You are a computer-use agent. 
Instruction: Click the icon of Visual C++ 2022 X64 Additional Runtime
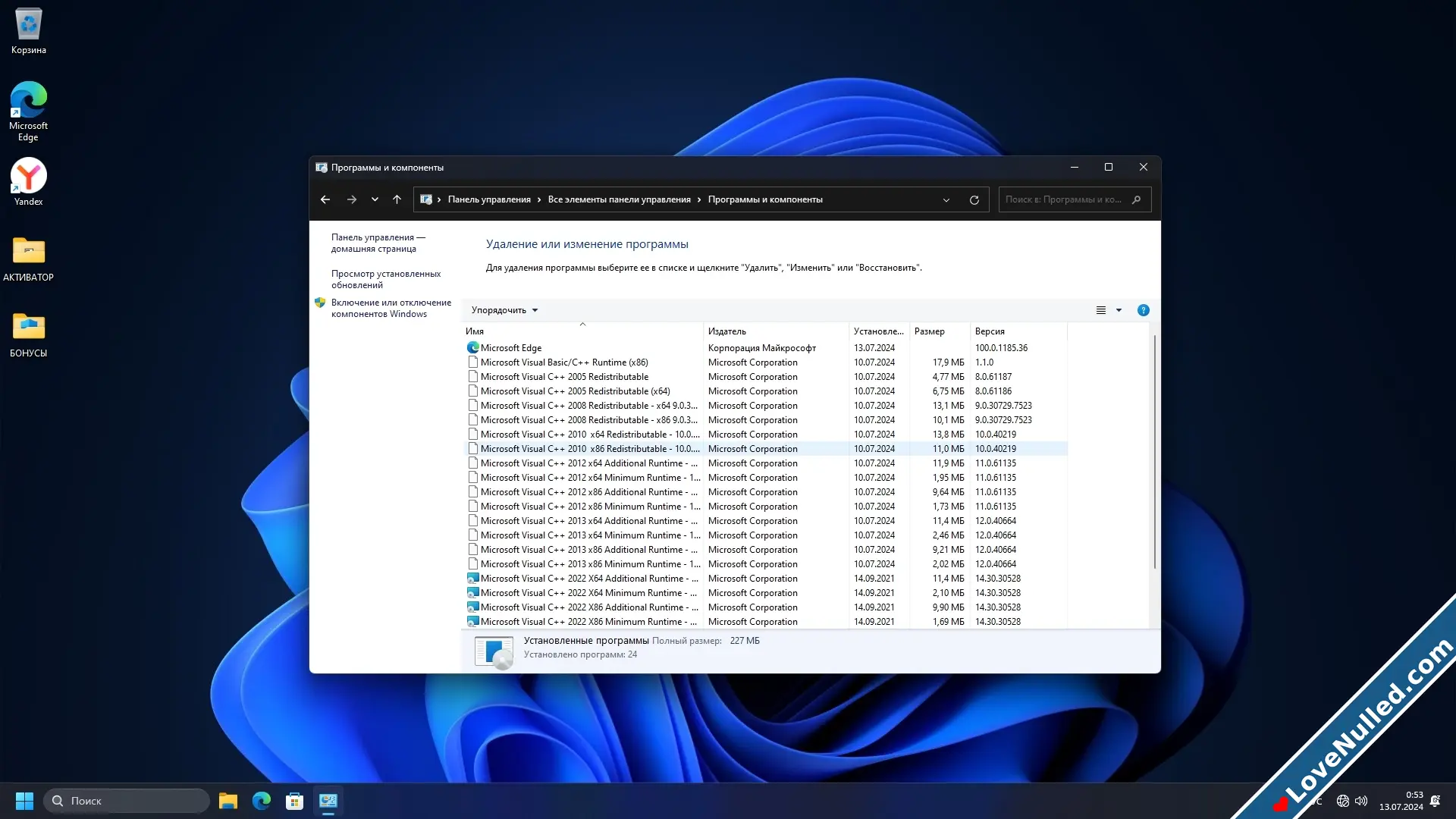(x=473, y=579)
